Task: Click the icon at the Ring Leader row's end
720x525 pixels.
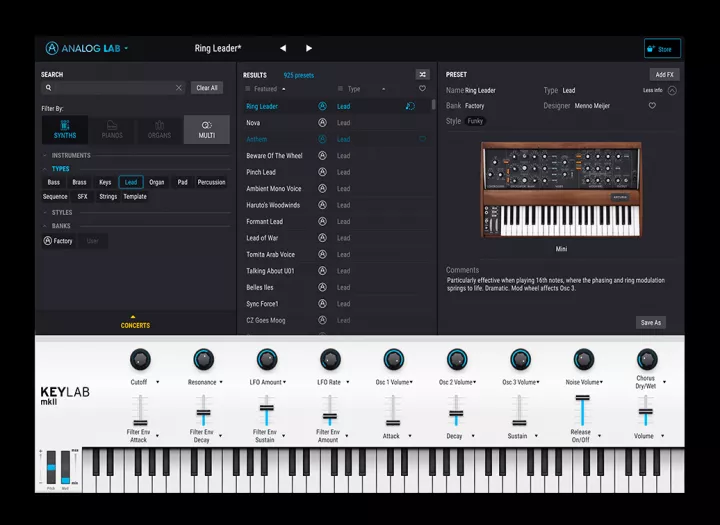Action: click(410, 106)
